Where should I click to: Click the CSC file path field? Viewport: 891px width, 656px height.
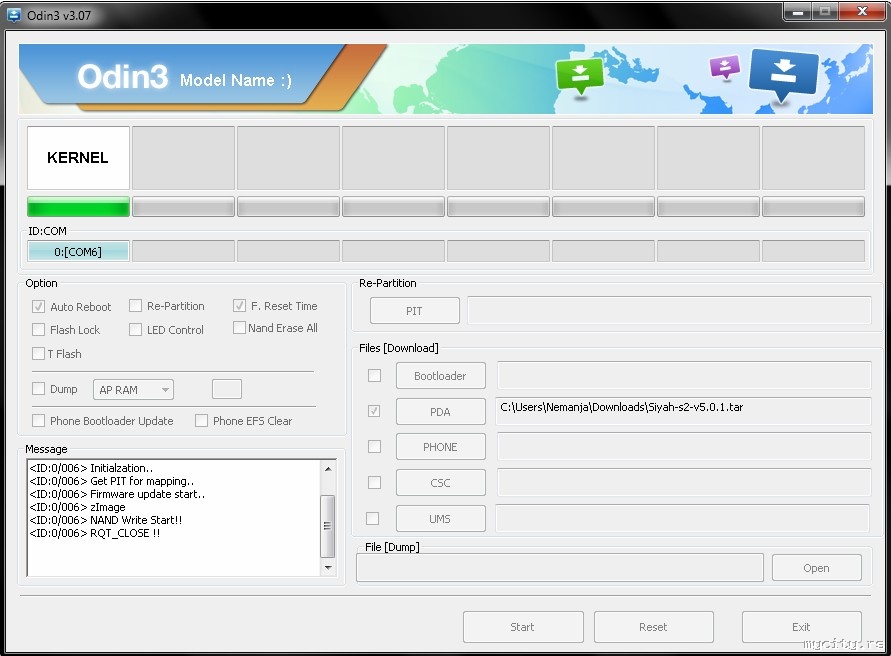pos(684,482)
